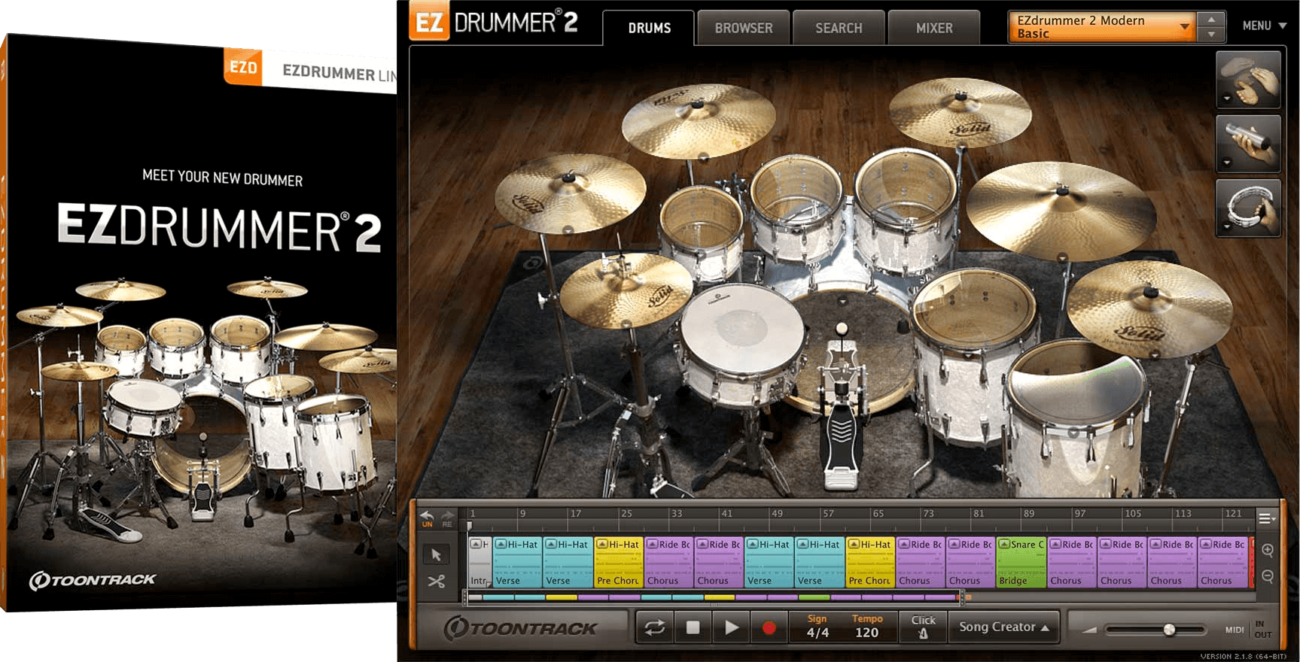Click bar 81 on the timeline ruler
Image resolution: width=1300 pixels, height=662 pixels.
click(978, 514)
